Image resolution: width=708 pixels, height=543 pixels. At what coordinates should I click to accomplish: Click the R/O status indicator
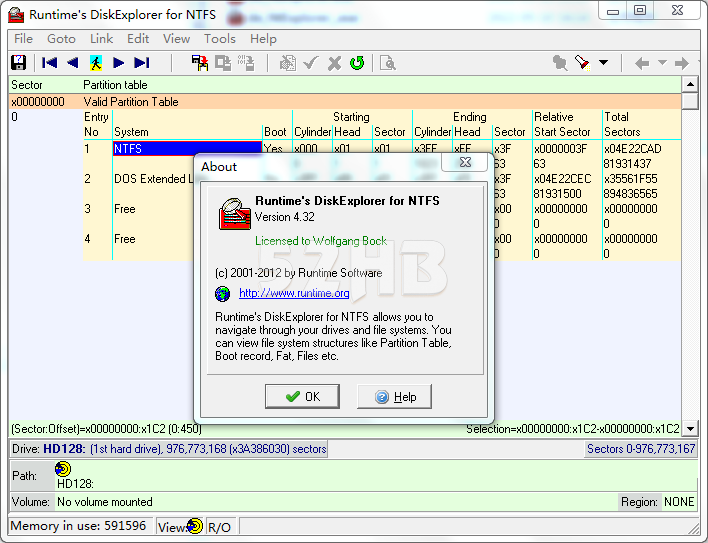click(219, 527)
